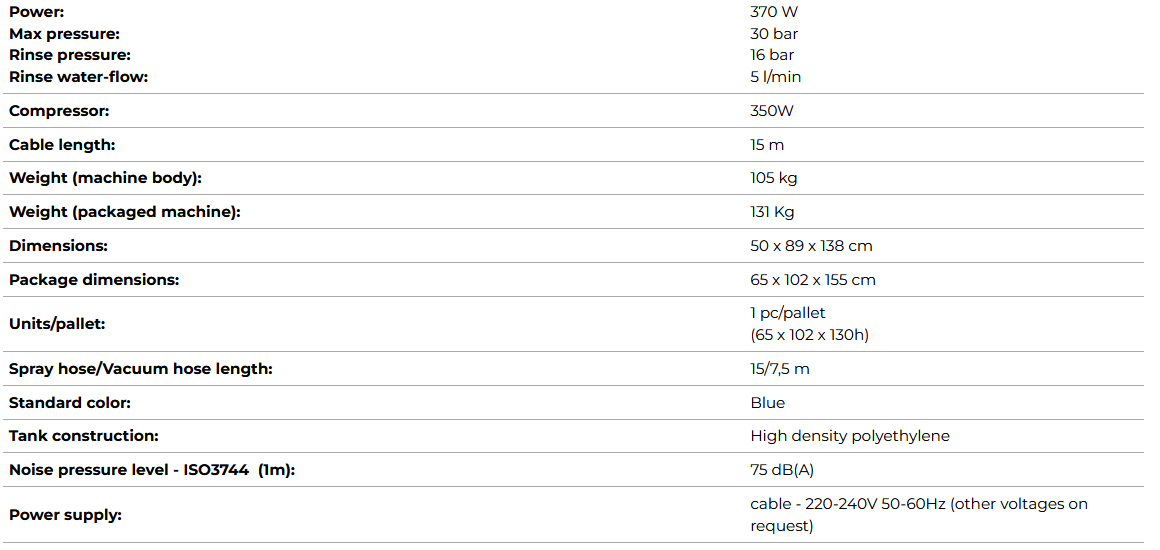
Task: Click the 370 W power value
Action: (x=774, y=12)
